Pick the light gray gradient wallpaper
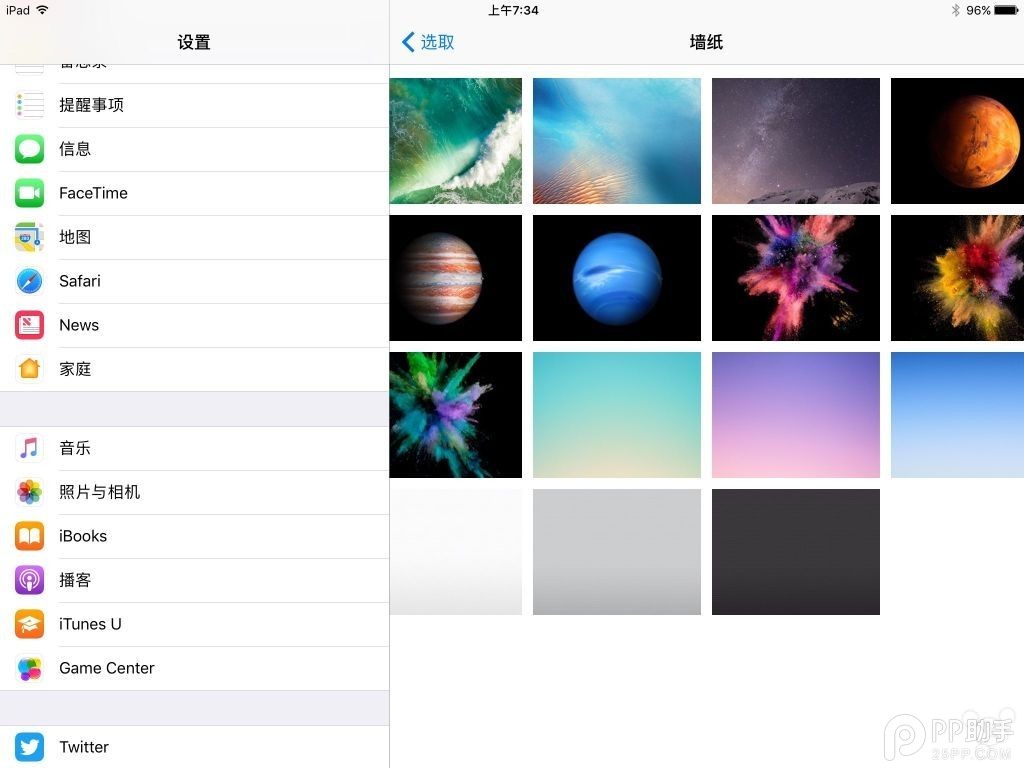This screenshot has width=1024, height=768. point(616,552)
